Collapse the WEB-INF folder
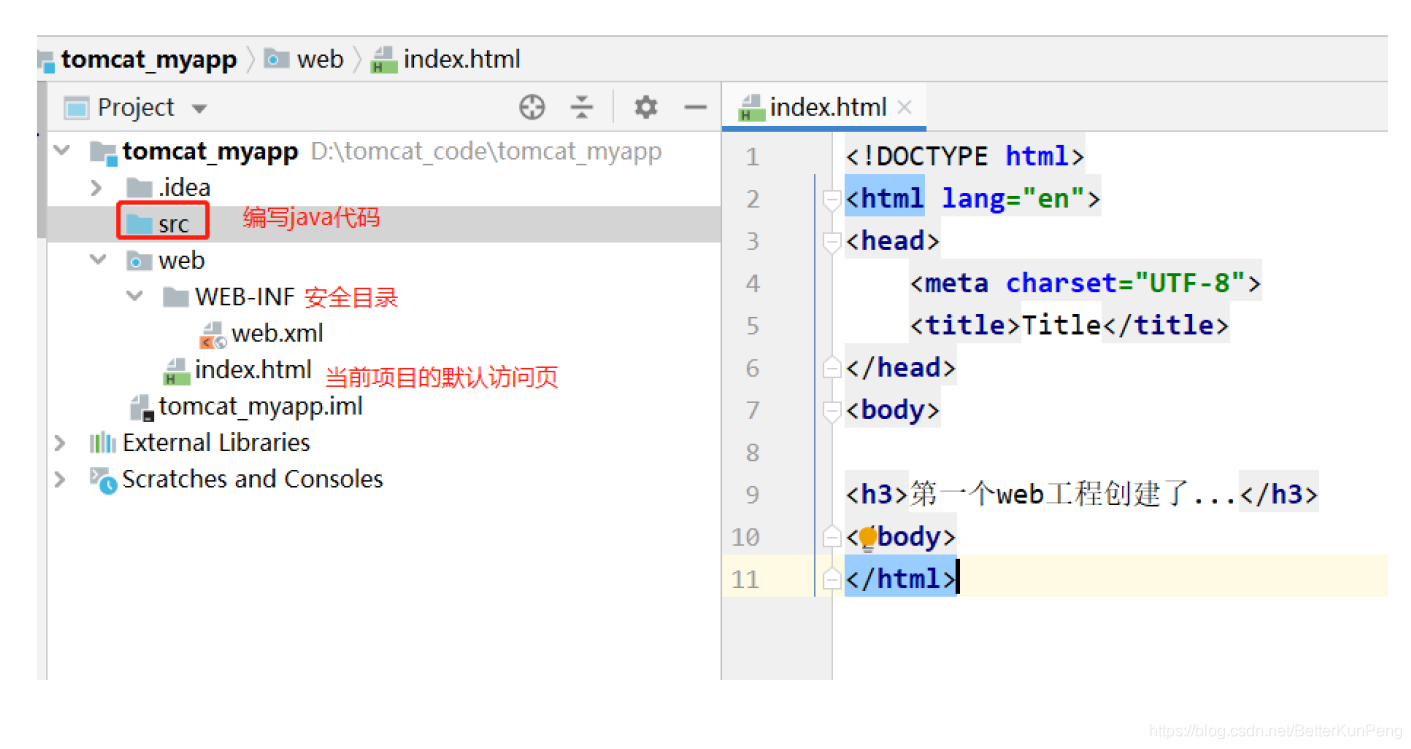 pos(134,297)
